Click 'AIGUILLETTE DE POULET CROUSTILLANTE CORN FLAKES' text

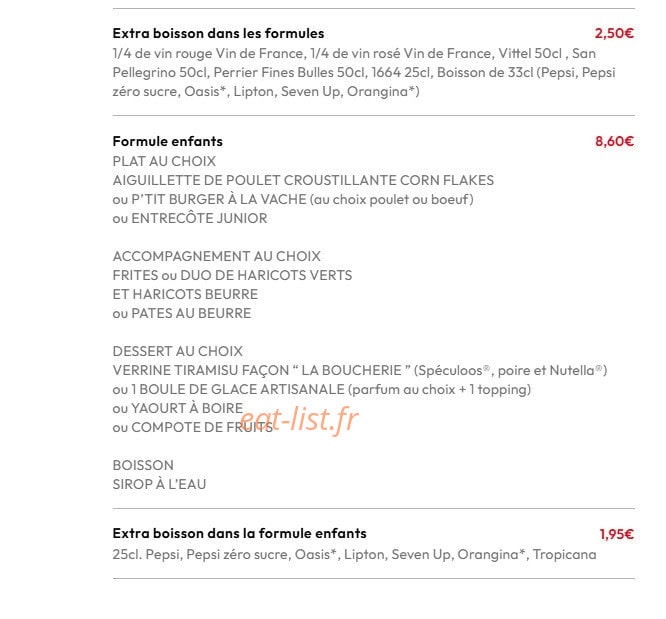click(x=303, y=180)
